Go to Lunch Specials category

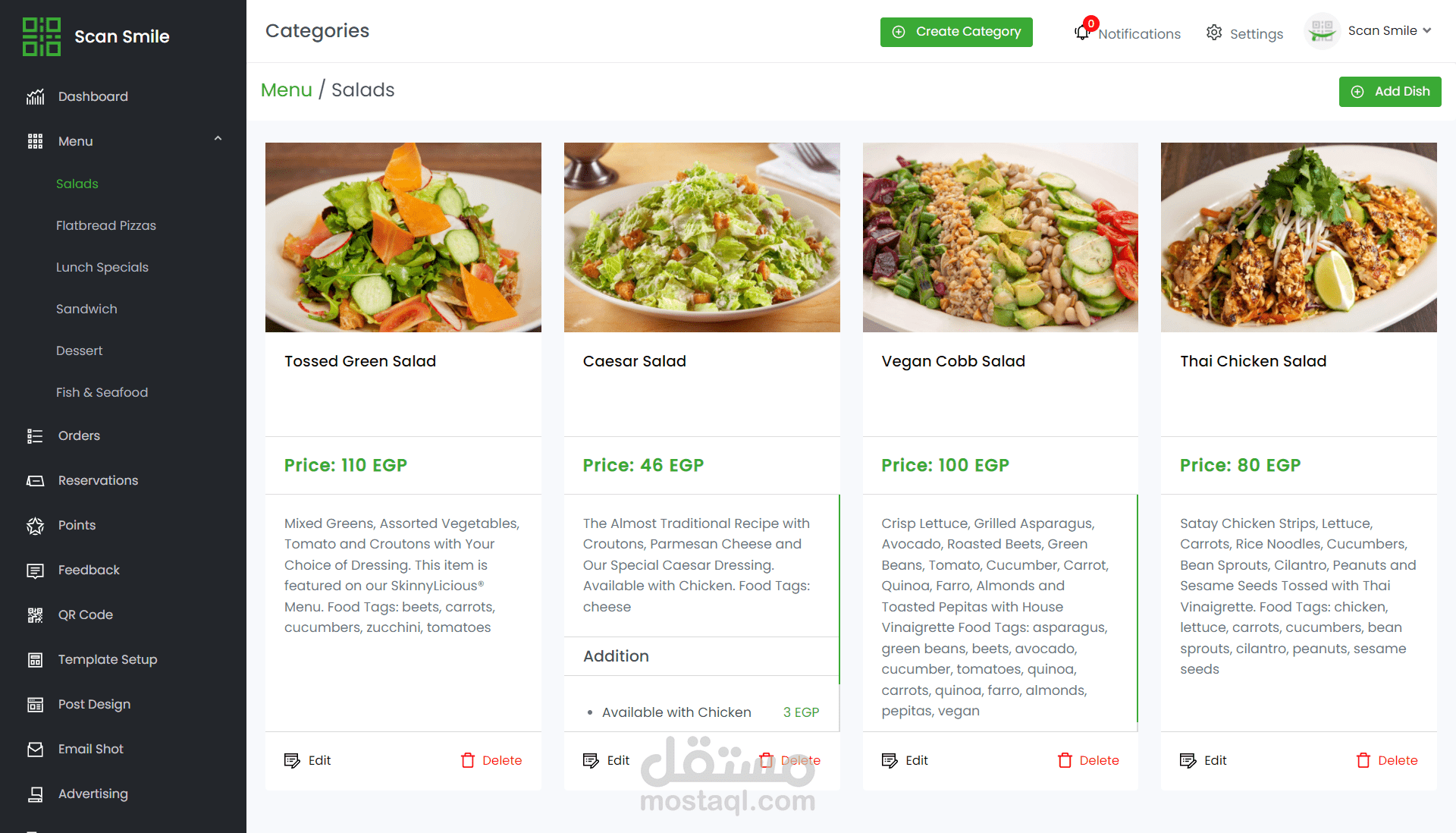[102, 267]
